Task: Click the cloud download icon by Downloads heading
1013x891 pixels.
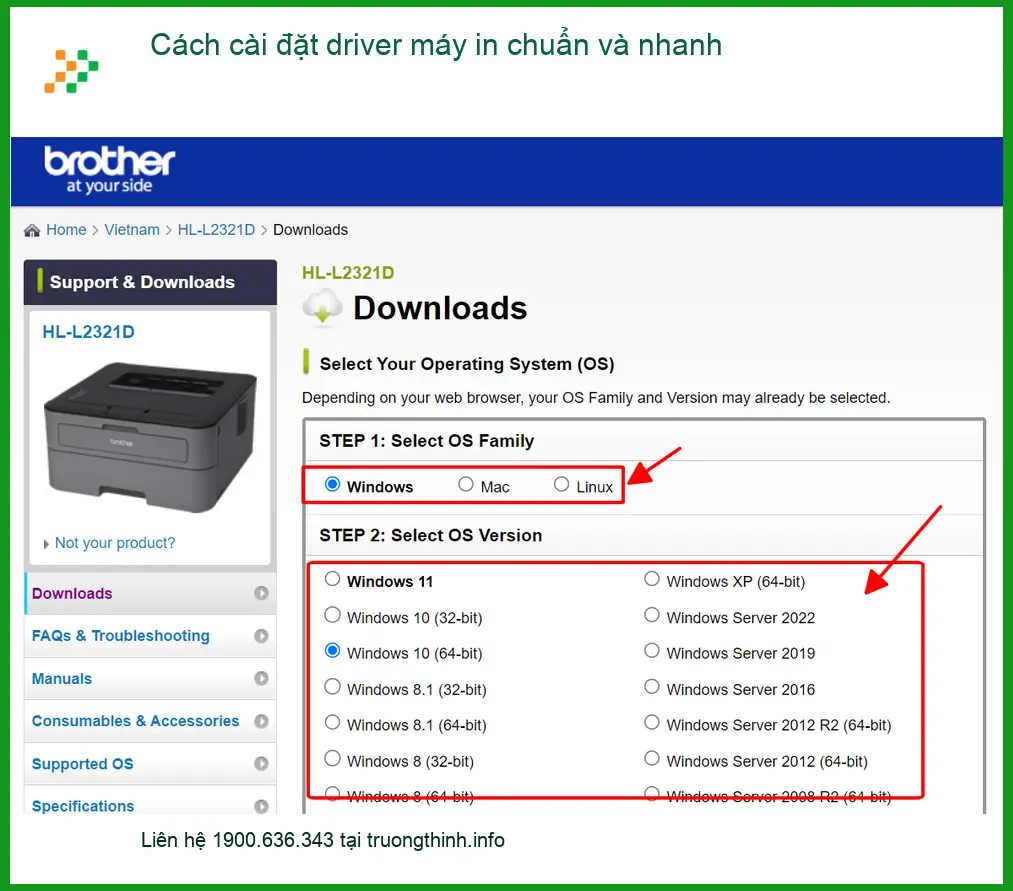Action: pos(322,306)
